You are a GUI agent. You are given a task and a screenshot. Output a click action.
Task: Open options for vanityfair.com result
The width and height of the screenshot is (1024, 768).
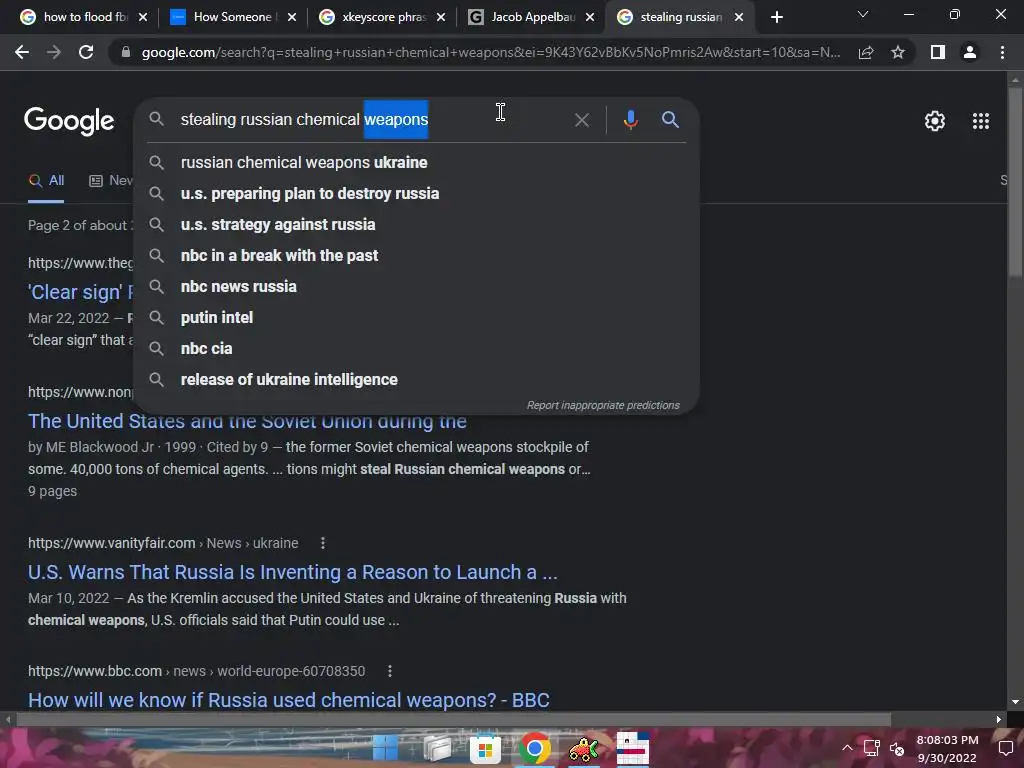point(323,543)
